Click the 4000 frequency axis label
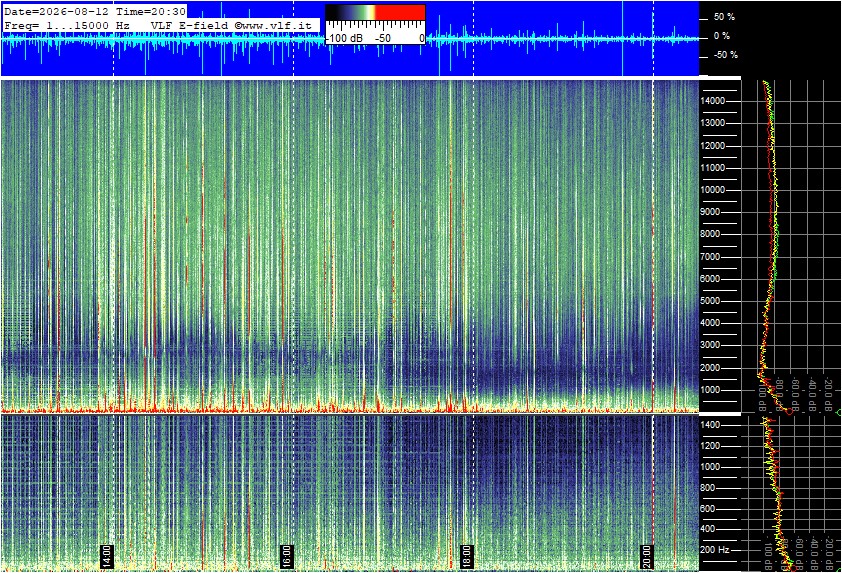Image resolution: width=842 pixels, height=573 pixels. tap(710, 323)
